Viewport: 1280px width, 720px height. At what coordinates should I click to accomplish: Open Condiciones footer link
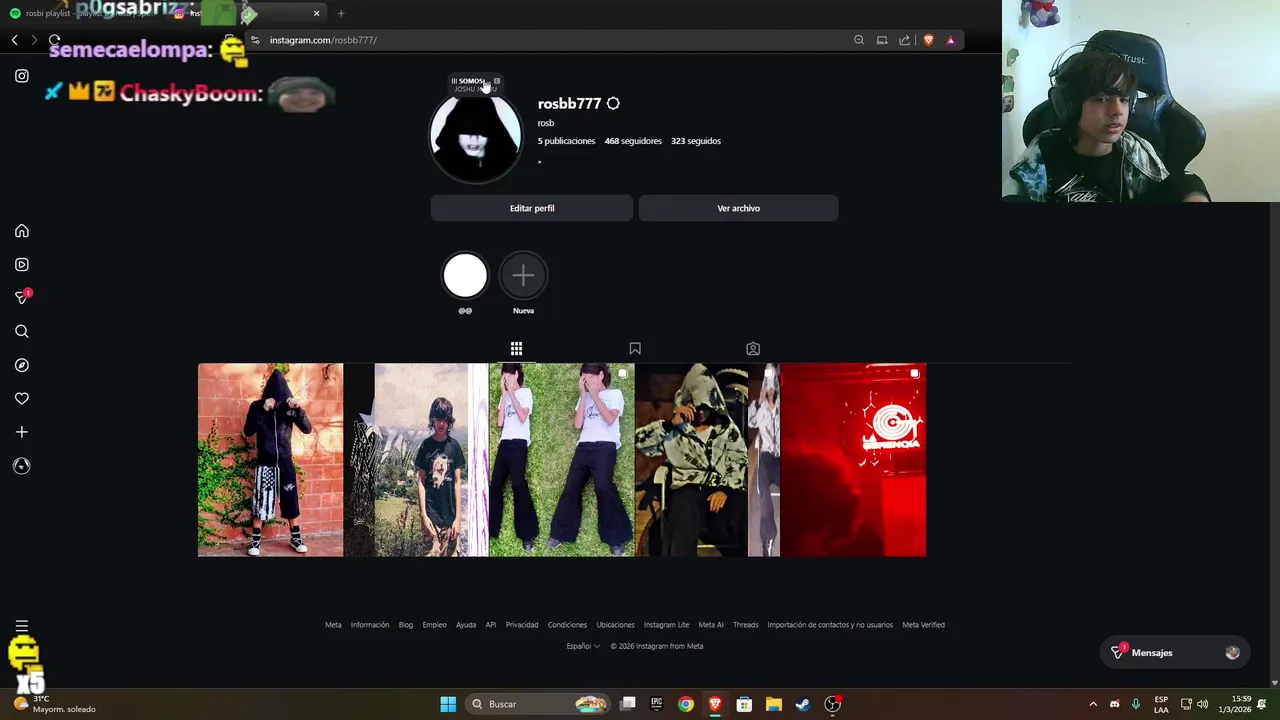[x=567, y=625]
